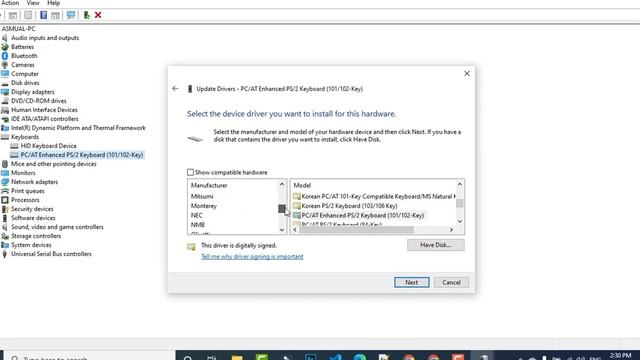The height and width of the screenshot is (360, 640).
Task: Select DVD/CD-ROM drives in the device tree
Action: (x=39, y=101)
